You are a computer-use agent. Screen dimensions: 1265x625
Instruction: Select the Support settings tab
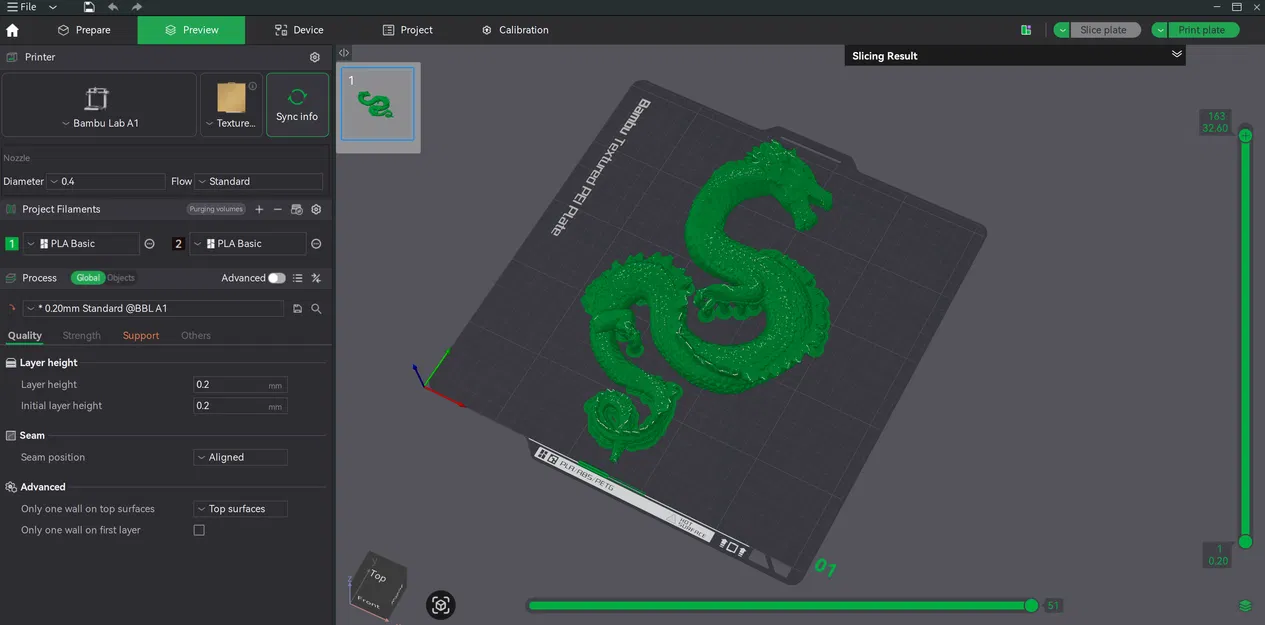click(x=141, y=336)
